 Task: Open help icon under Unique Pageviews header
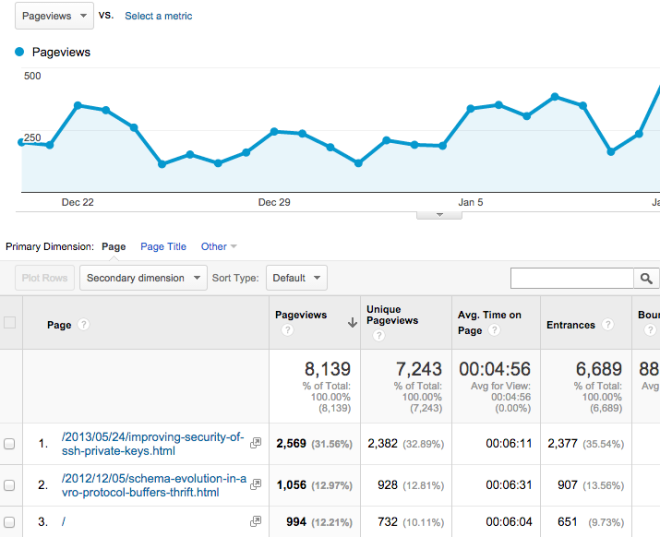pyautogui.click(x=379, y=335)
